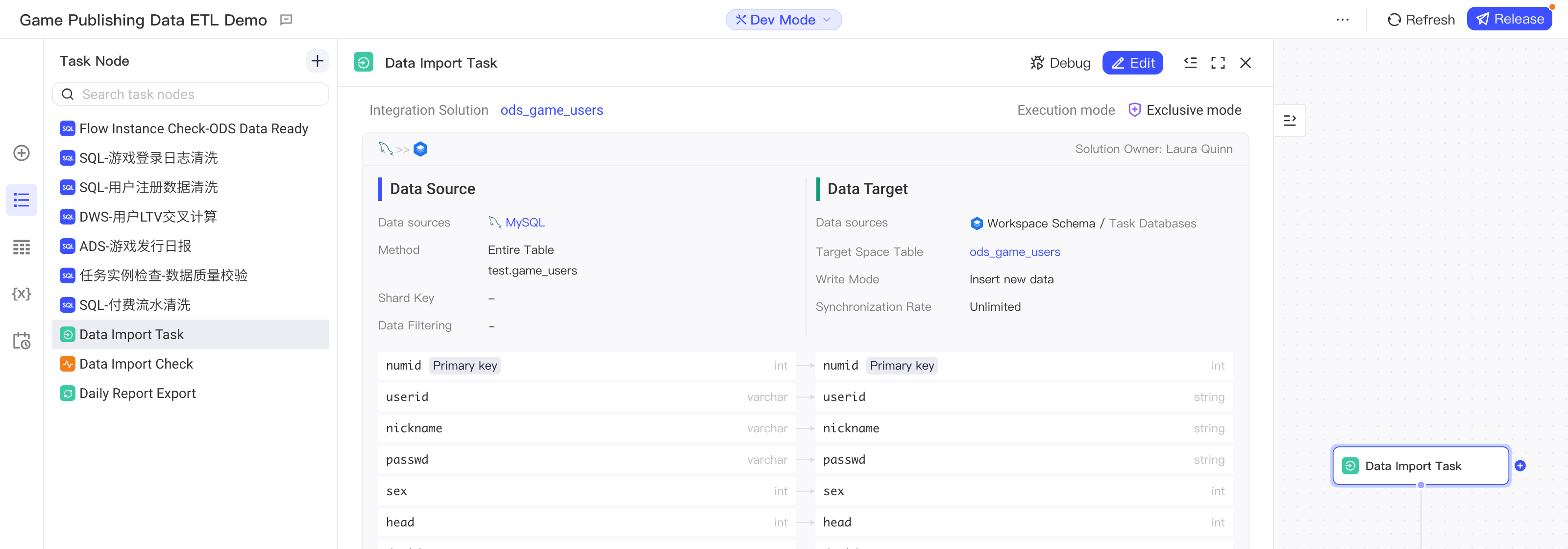Focus the Search task nodes field
Viewport: 1568px width, 549px height.
pyautogui.click(x=191, y=94)
